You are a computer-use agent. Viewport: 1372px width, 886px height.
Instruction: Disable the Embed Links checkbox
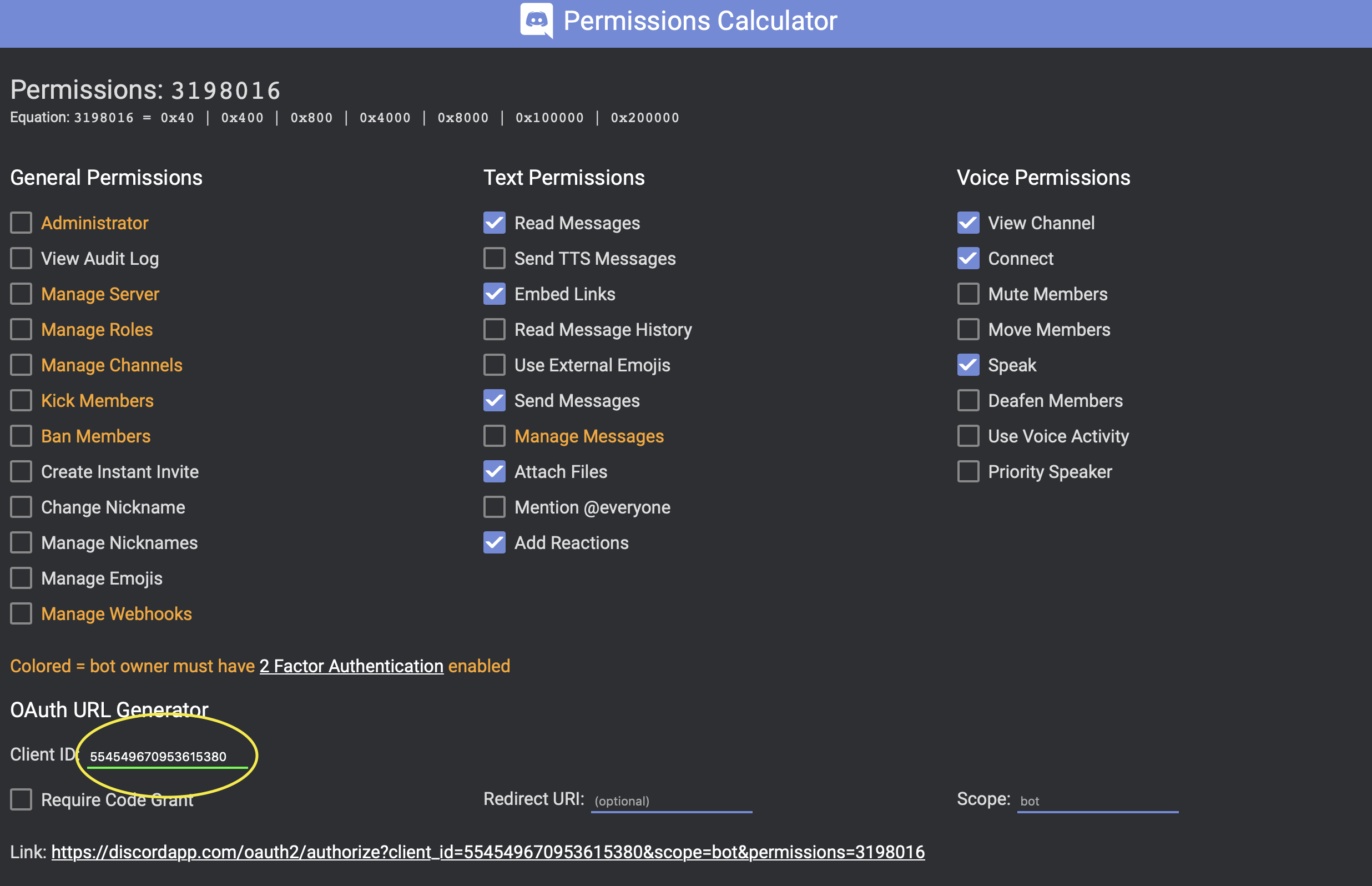(x=494, y=294)
